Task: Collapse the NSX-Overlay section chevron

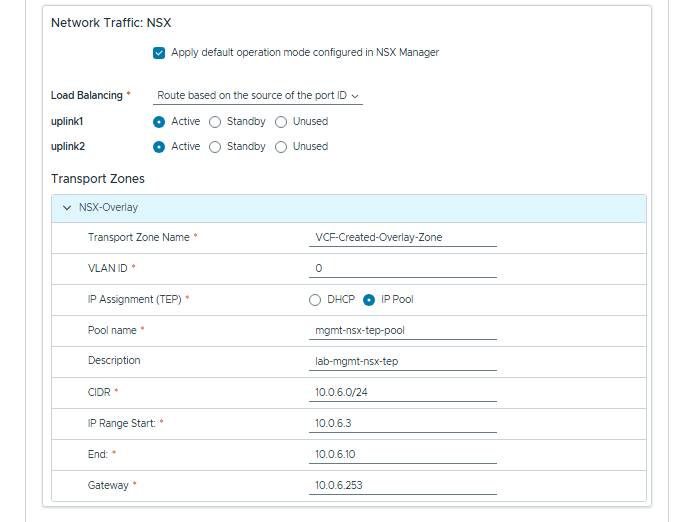Action: click(x=67, y=208)
